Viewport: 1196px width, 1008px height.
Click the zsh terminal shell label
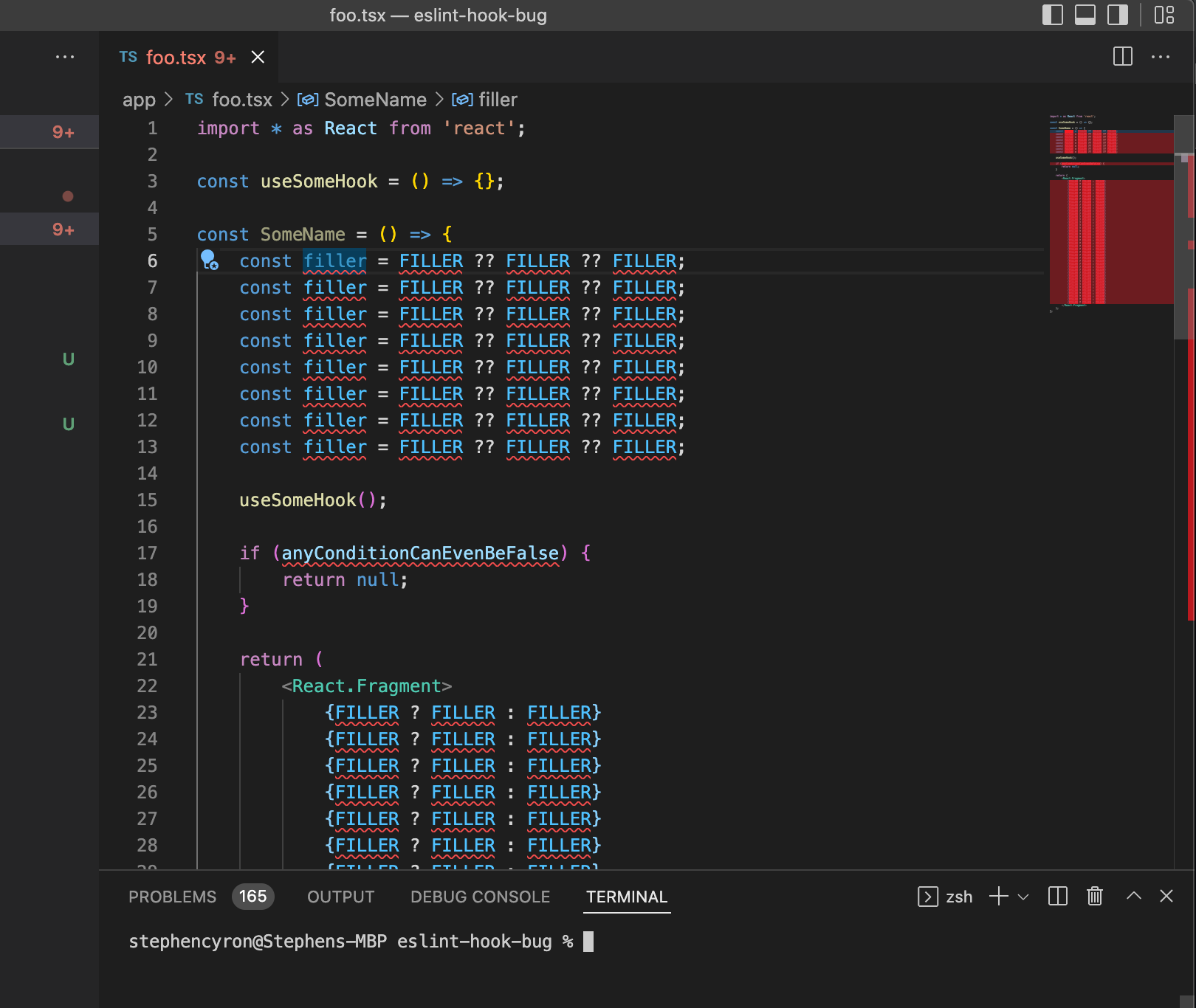coord(959,897)
